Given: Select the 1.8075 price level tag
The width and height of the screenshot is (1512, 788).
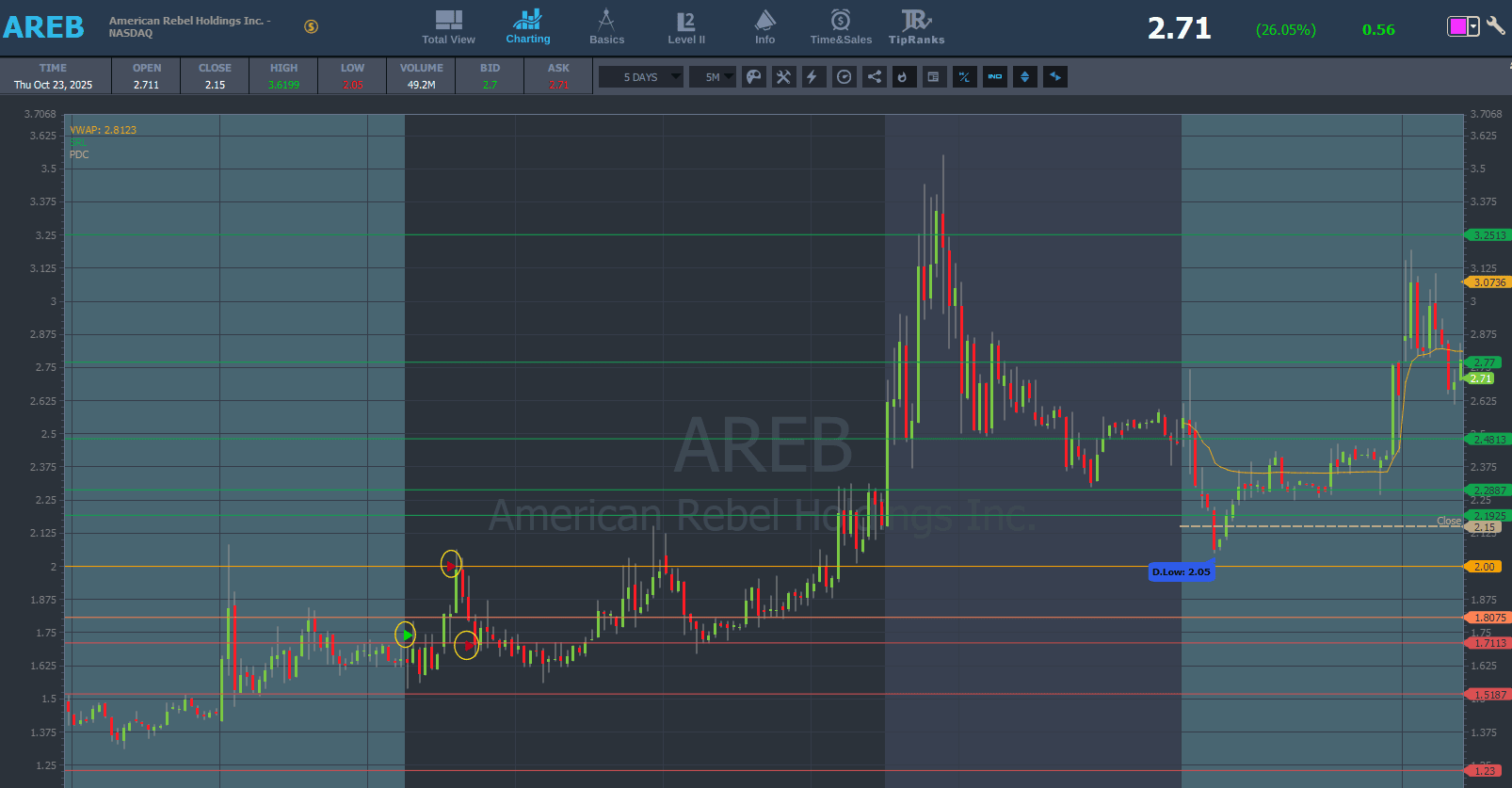Looking at the screenshot, I should click(1488, 618).
